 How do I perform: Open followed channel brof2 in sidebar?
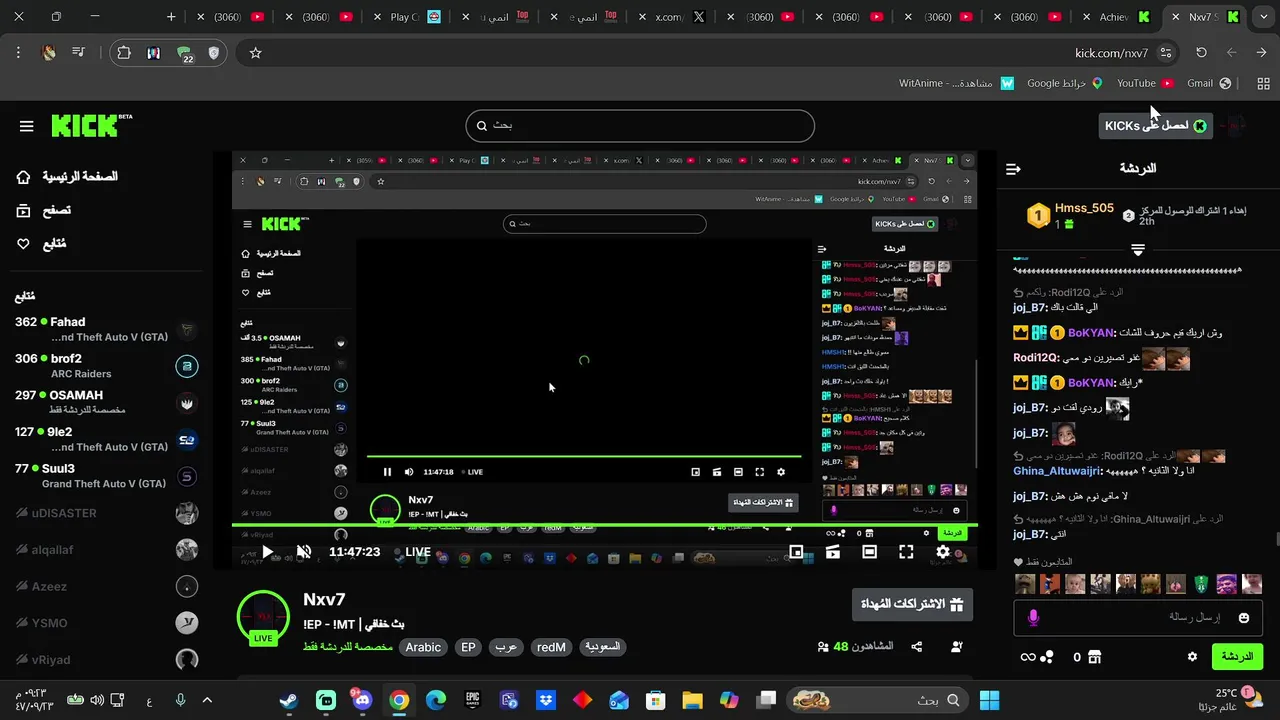105,366
